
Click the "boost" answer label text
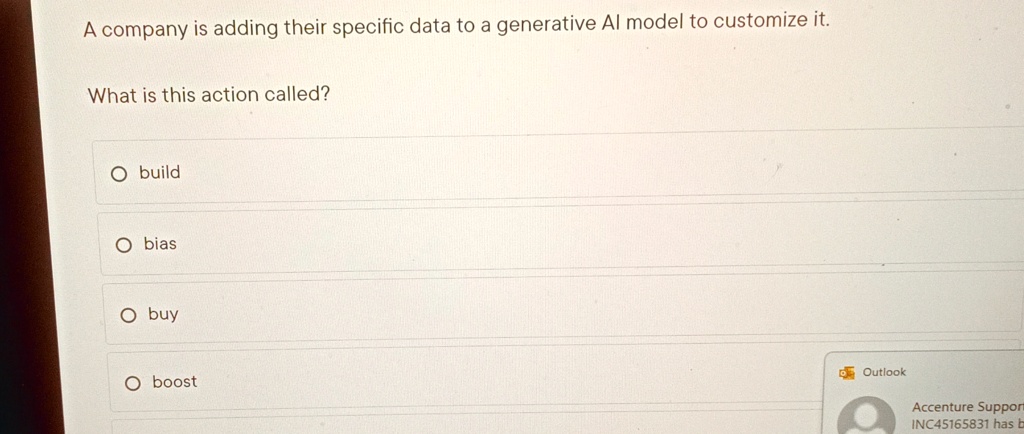[x=174, y=382]
